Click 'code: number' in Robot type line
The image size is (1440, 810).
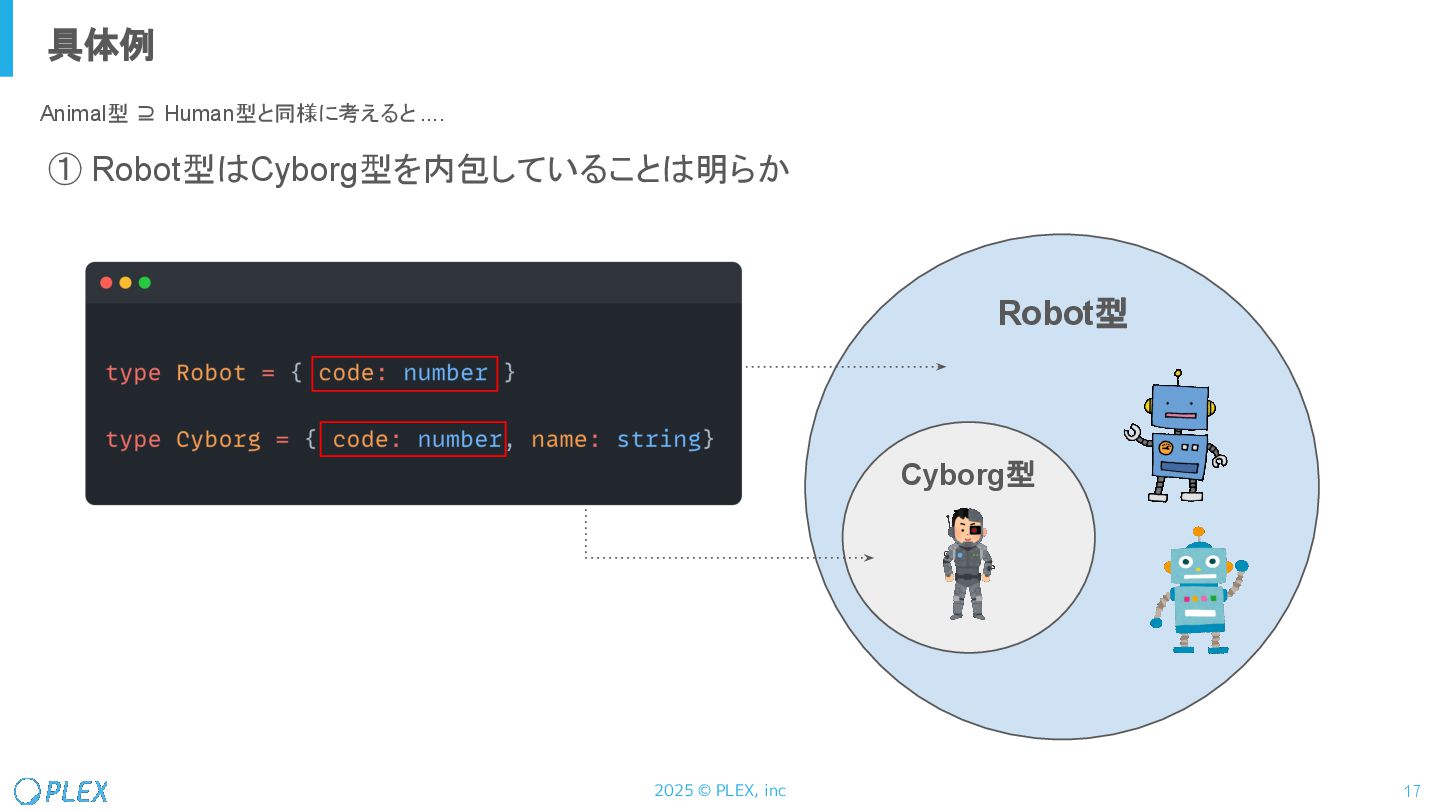[x=404, y=373]
